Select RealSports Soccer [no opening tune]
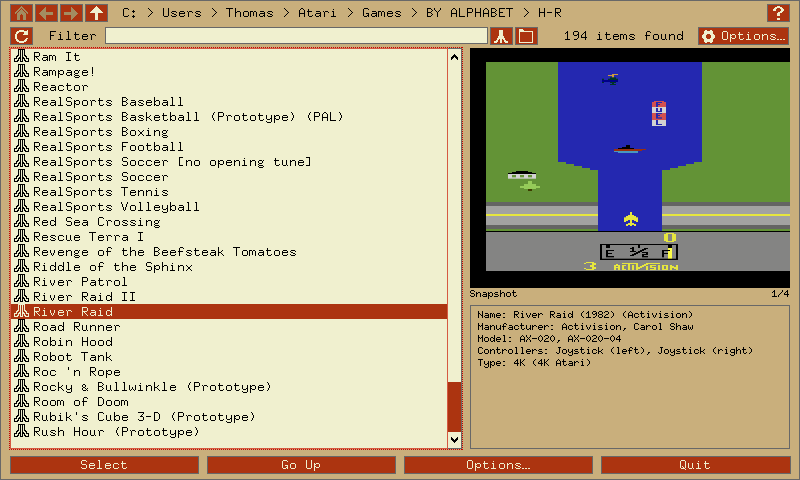 (x=229, y=162)
